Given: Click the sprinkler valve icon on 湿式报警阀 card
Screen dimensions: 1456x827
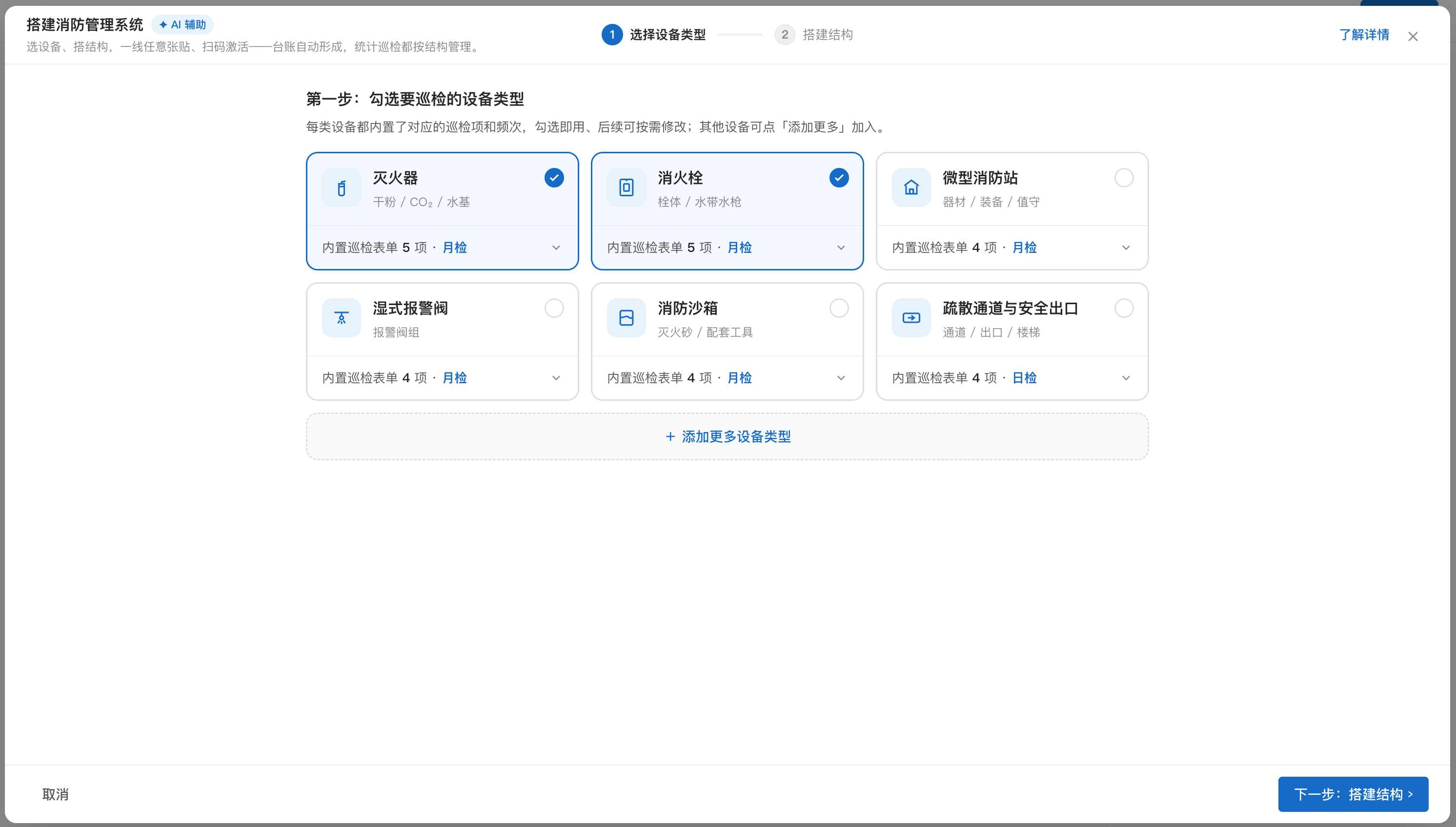Looking at the screenshot, I should pos(341,318).
